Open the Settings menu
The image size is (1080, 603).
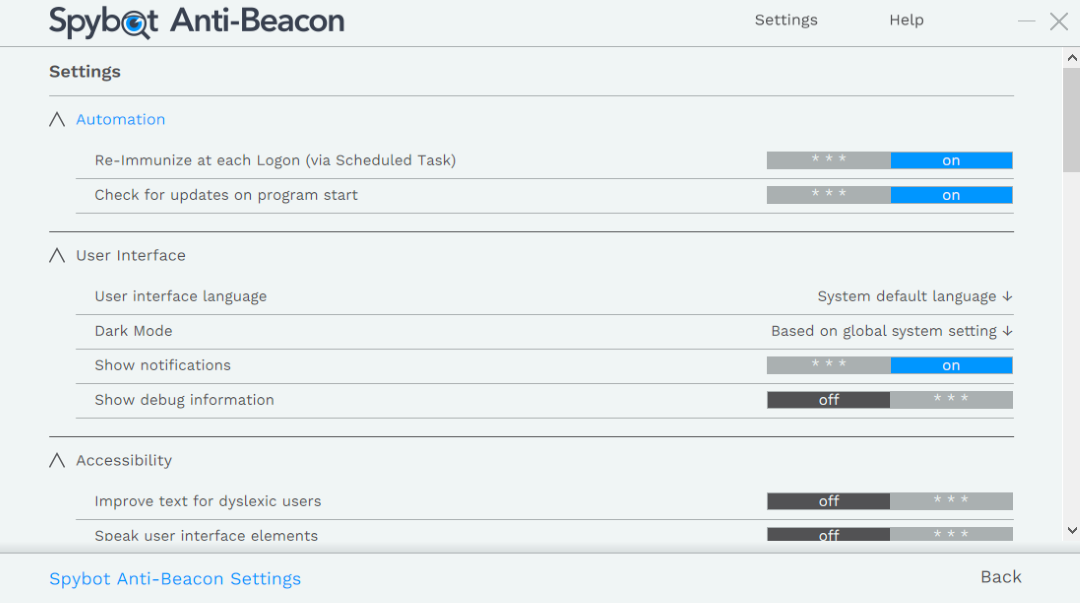[786, 20]
